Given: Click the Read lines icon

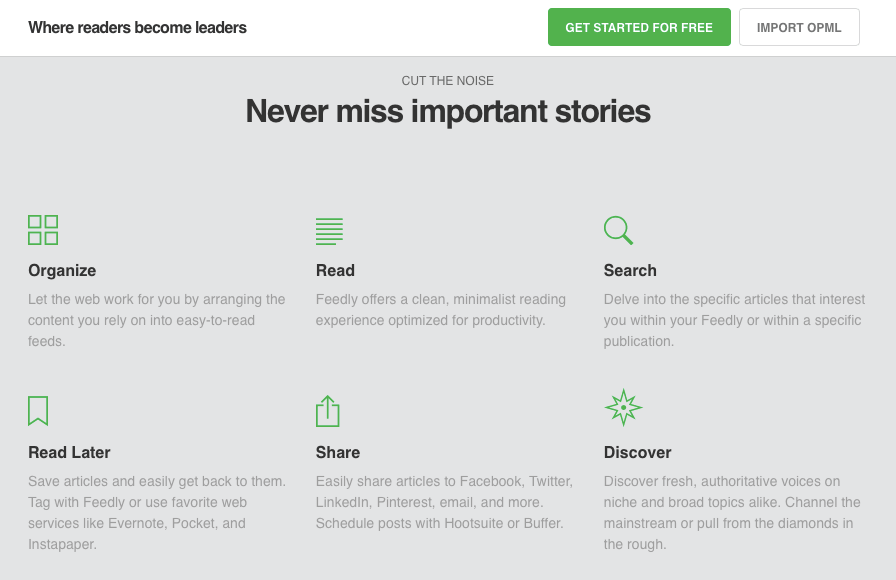Looking at the screenshot, I should click(329, 231).
